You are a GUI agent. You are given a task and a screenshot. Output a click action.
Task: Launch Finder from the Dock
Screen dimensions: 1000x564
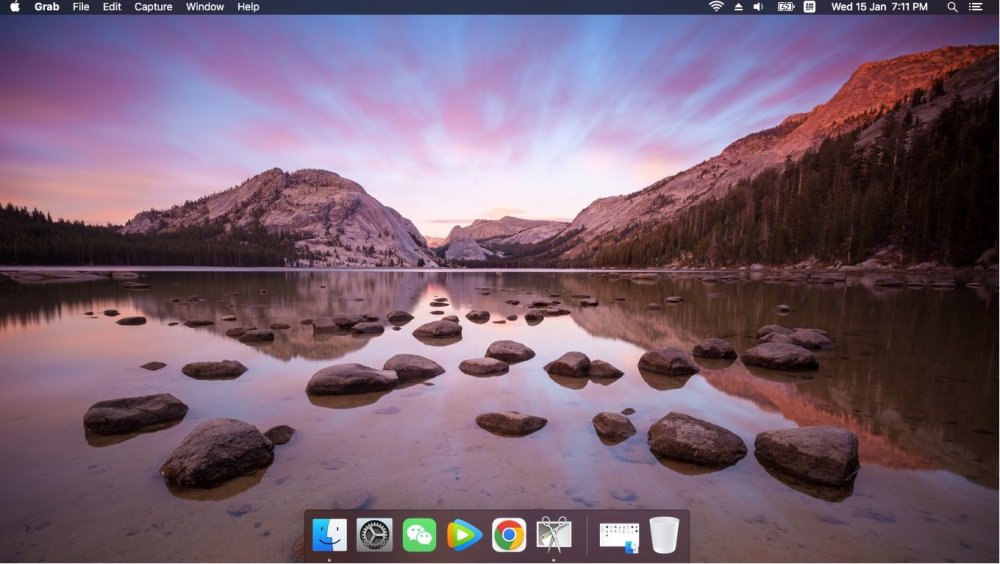[330, 535]
